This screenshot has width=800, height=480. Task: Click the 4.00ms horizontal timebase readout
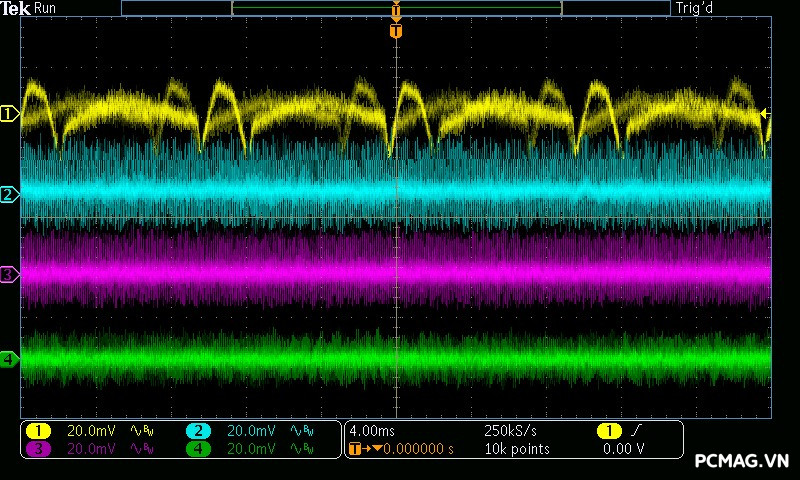coord(372,431)
